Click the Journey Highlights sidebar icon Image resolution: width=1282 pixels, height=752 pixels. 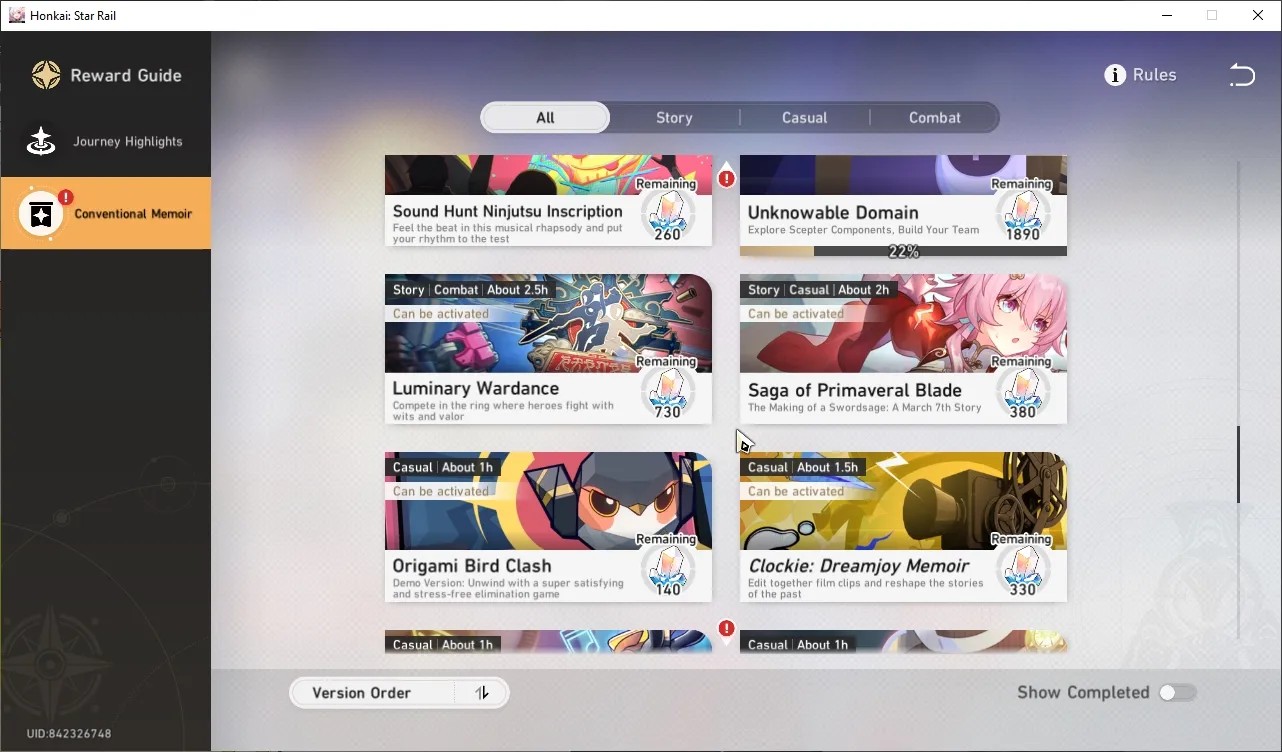pyautogui.click(x=41, y=142)
